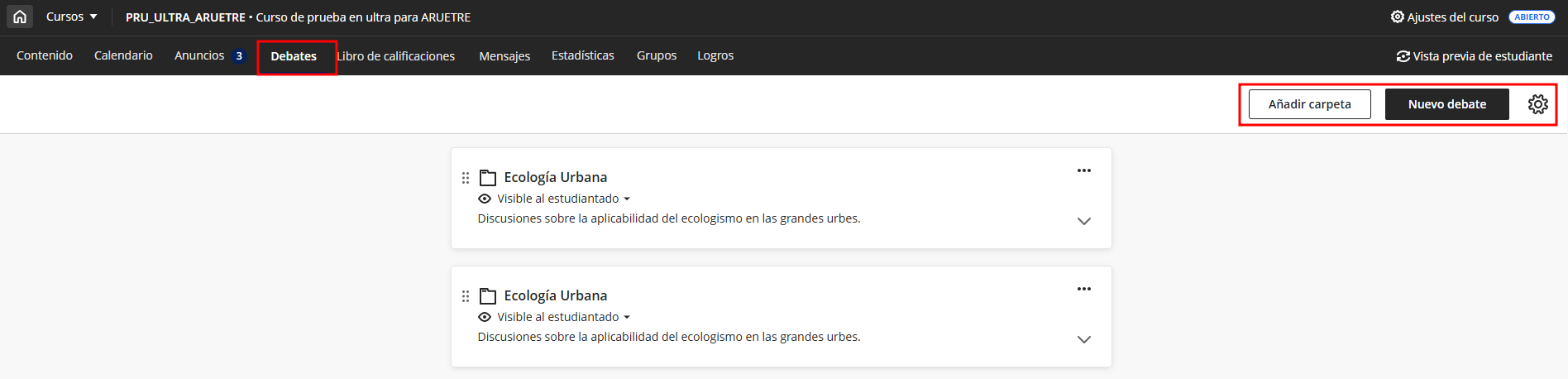Viewport: 1568px width, 379px height.
Task: Grab drag handle of first Ecología Urbana folder
Action: tap(466, 178)
